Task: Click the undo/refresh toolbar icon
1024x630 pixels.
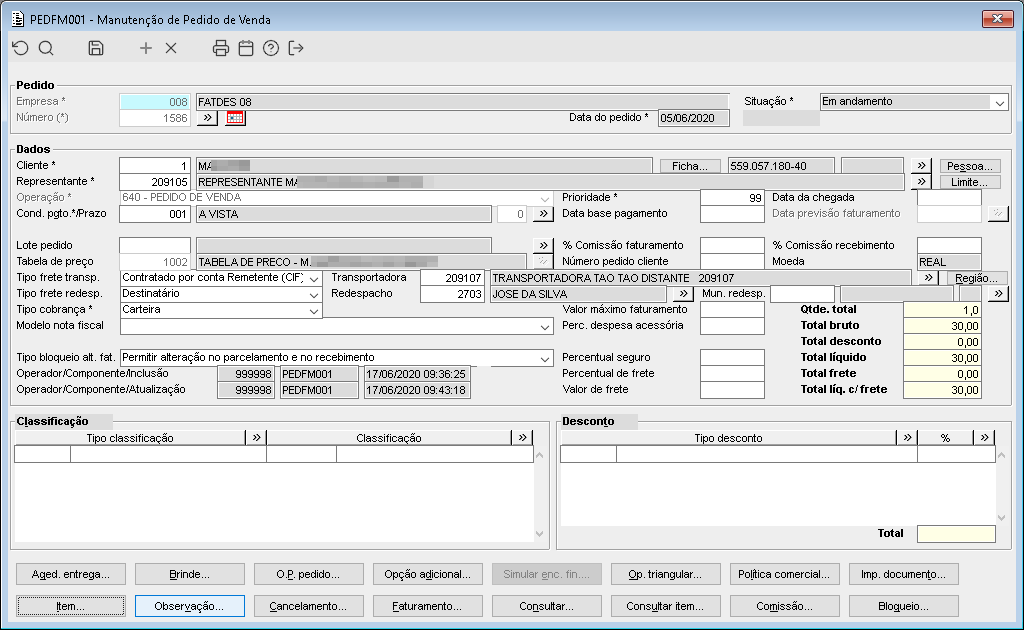Action: click(x=20, y=48)
